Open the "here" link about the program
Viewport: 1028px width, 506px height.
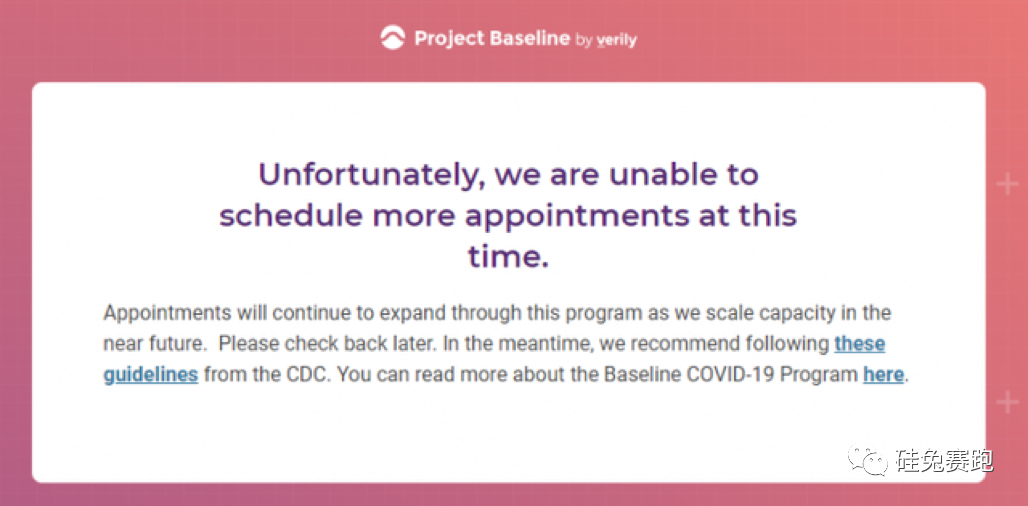[x=883, y=376]
